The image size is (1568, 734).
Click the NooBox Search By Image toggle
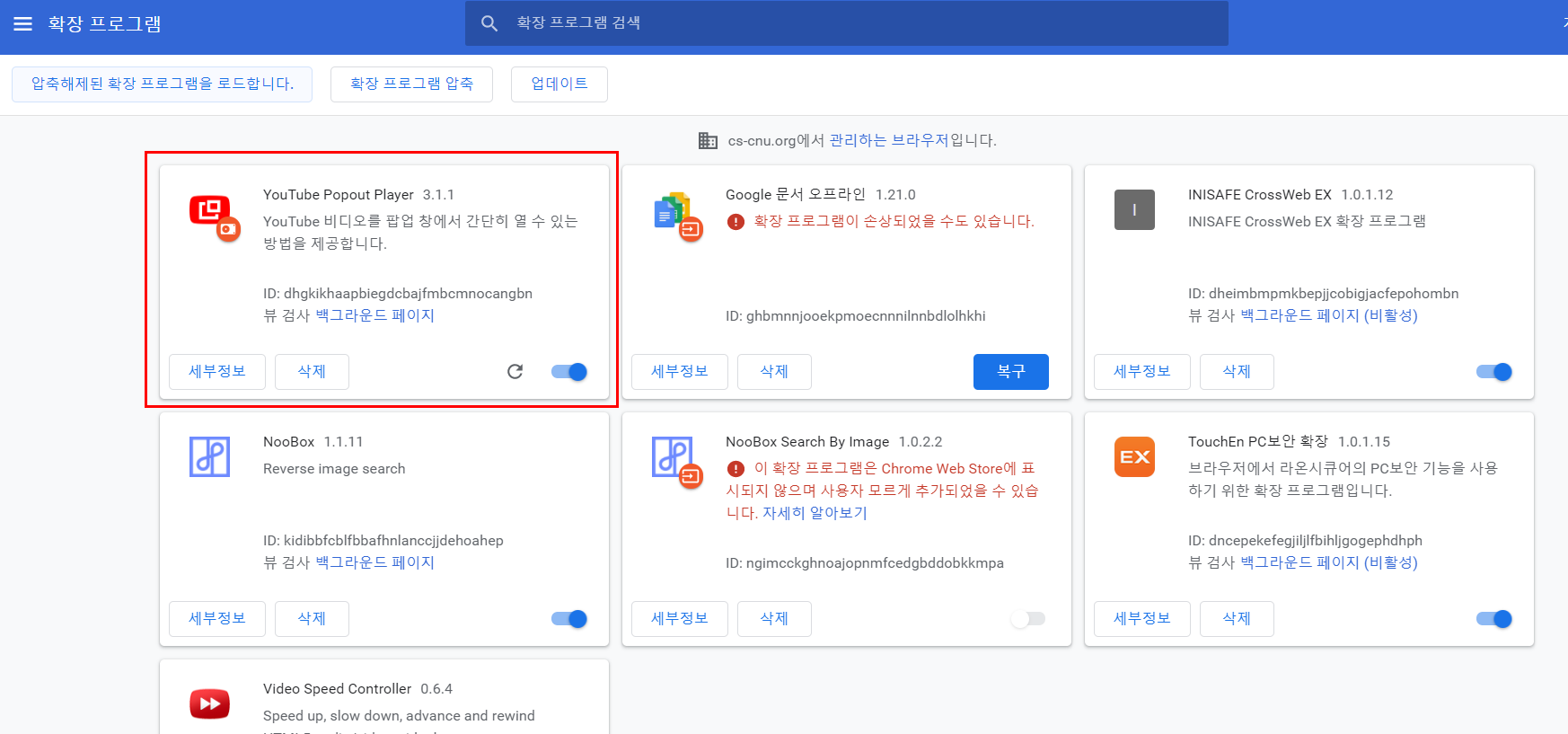click(1028, 619)
